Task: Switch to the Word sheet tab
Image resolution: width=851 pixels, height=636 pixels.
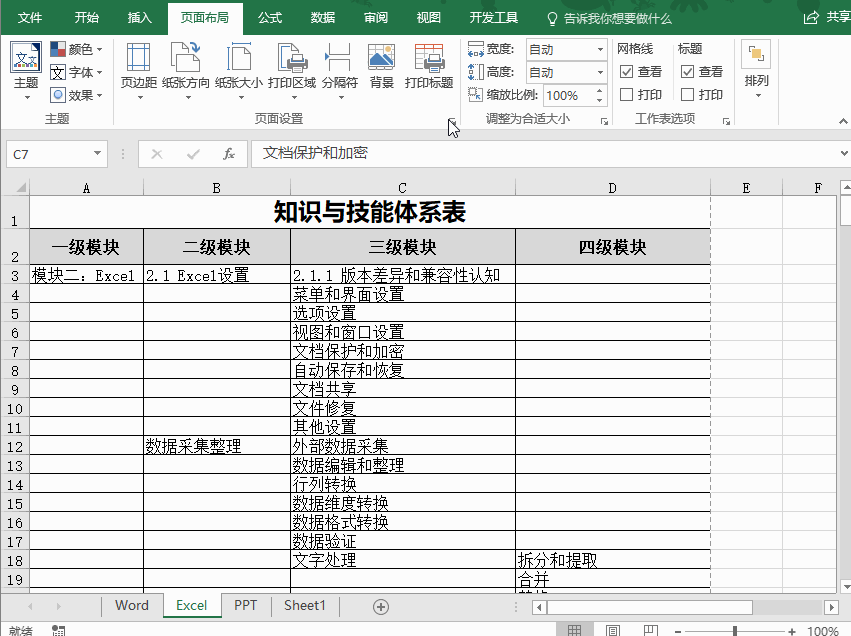Action: coord(132,606)
